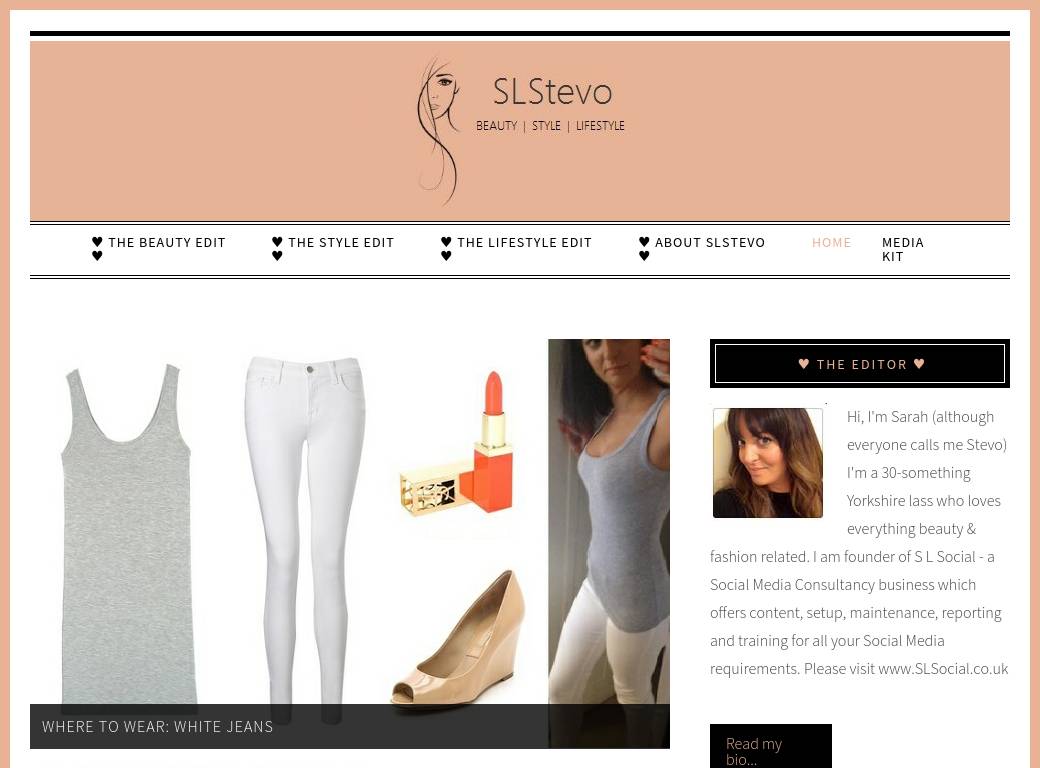Click Sarah's editor profile photo
This screenshot has width=1040, height=768.
pos(767,463)
